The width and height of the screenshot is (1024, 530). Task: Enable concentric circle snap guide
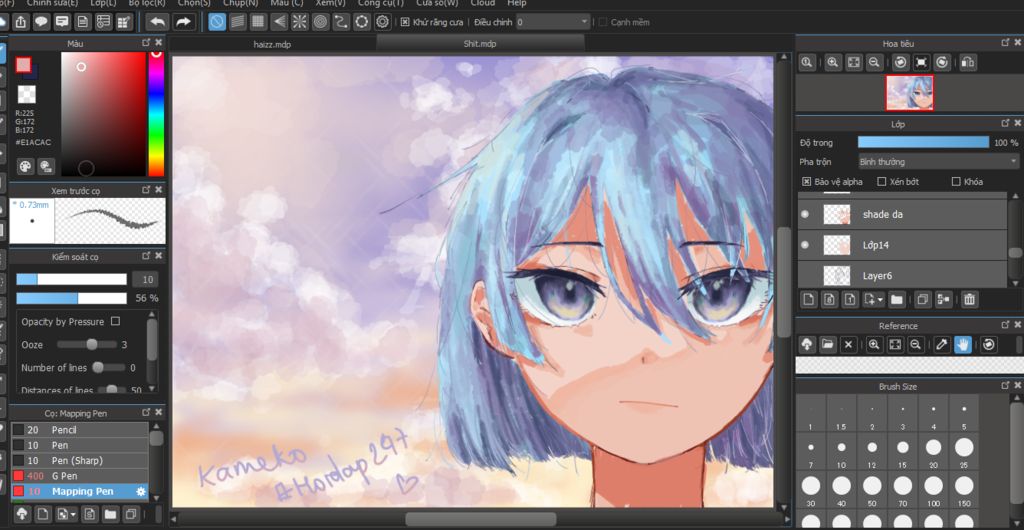[320, 22]
